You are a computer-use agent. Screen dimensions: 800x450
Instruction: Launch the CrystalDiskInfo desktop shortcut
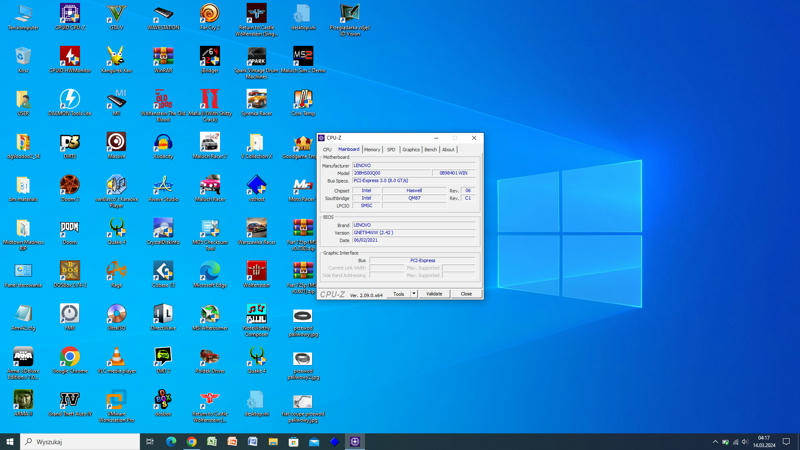coord(163,231)
